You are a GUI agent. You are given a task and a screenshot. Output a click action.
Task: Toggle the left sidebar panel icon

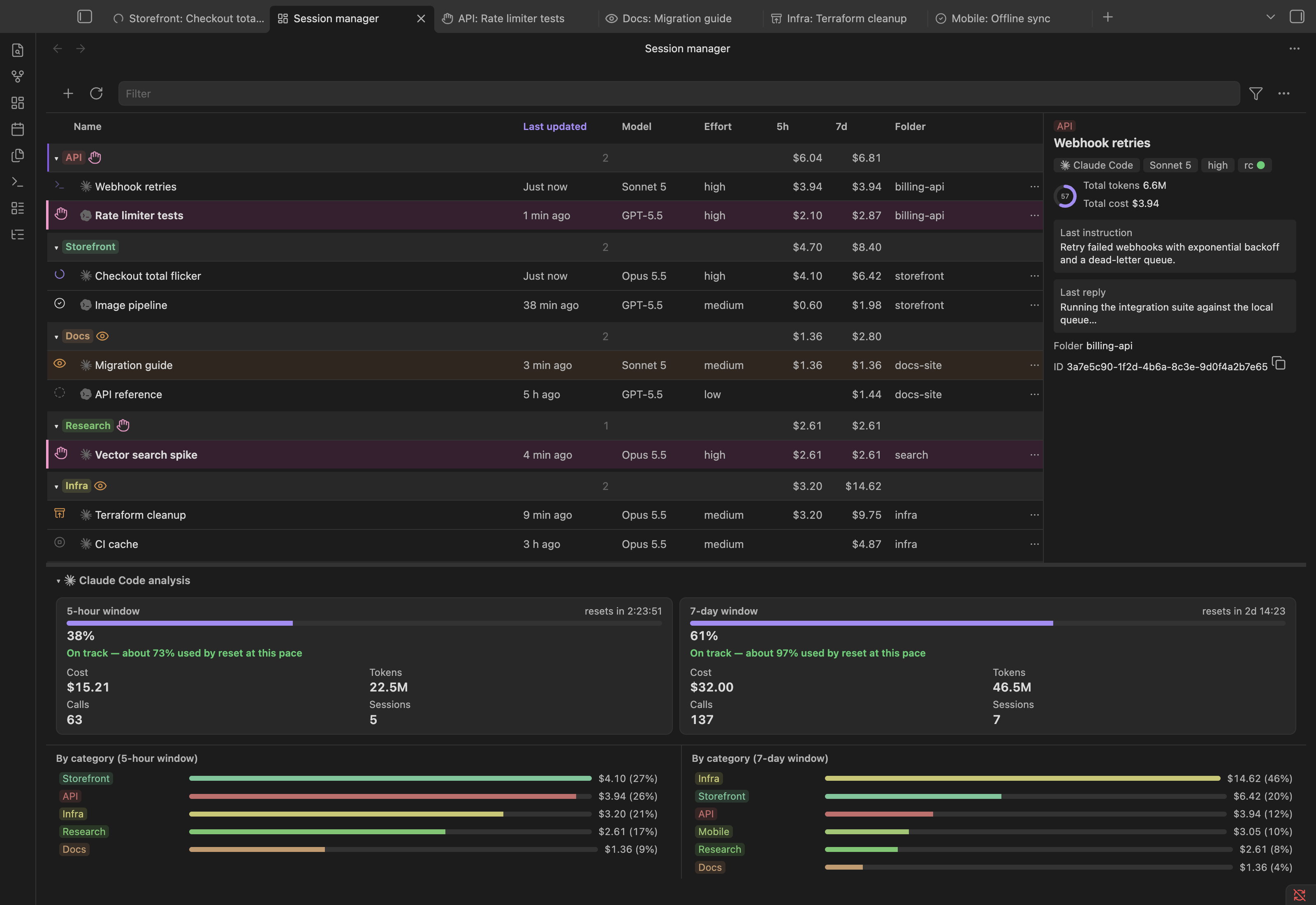(84, 17)
